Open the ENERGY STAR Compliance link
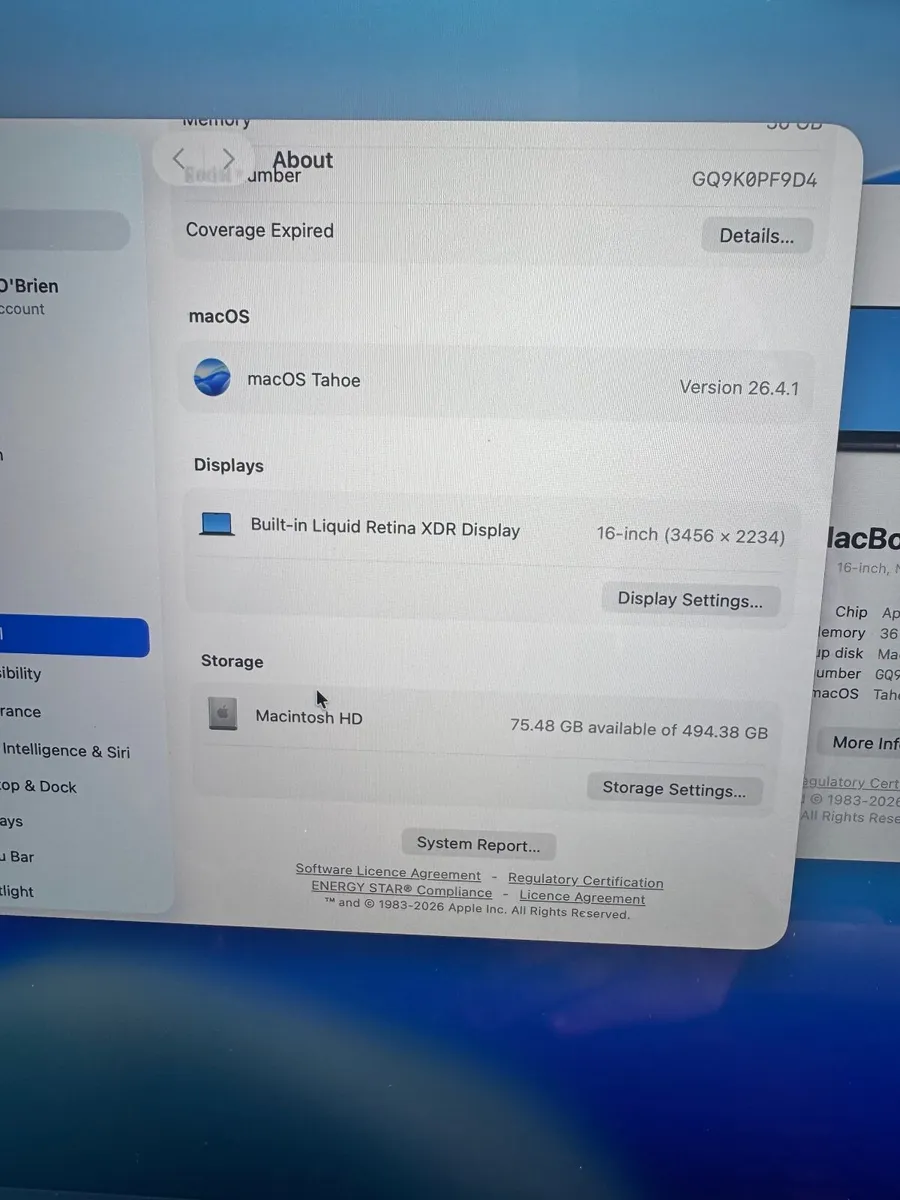Screen dimensions: 900x1200 [400, 890]
